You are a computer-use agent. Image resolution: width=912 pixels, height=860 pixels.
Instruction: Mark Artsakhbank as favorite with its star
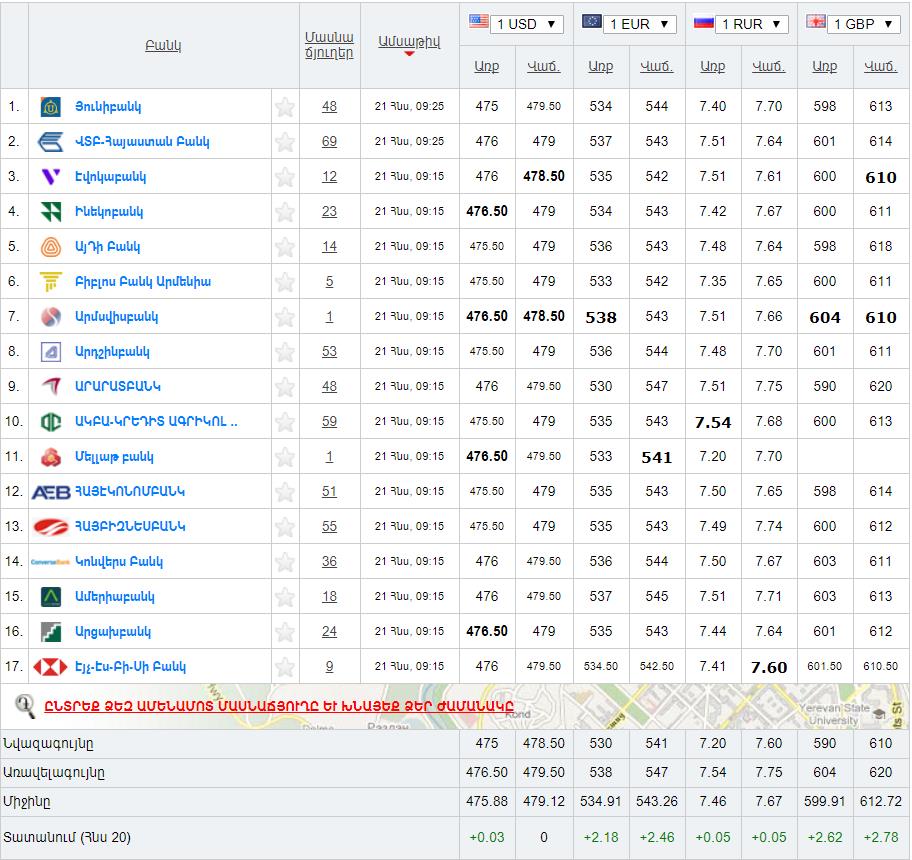coord(285,632)
